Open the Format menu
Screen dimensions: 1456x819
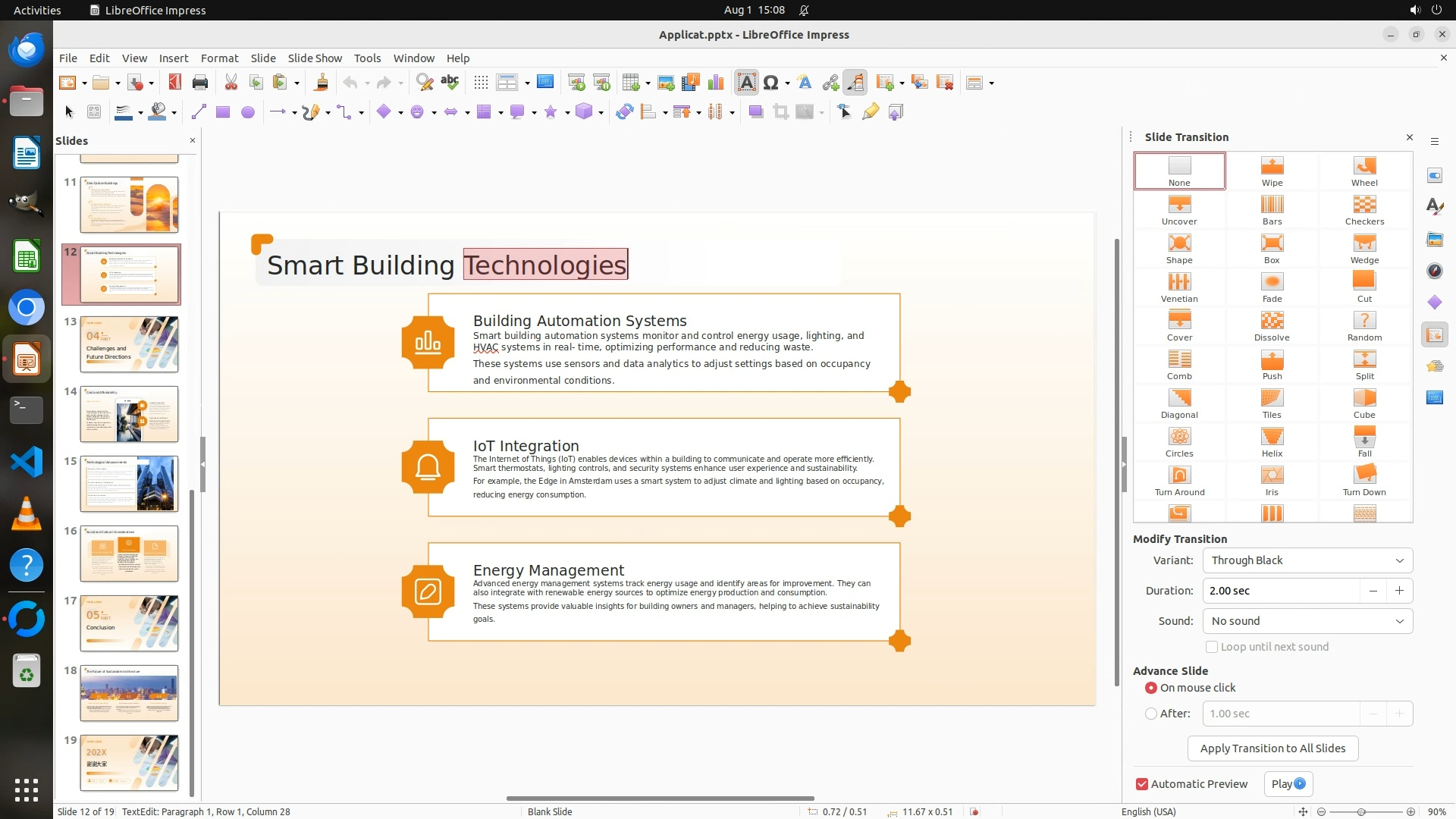tap(219, 58)
